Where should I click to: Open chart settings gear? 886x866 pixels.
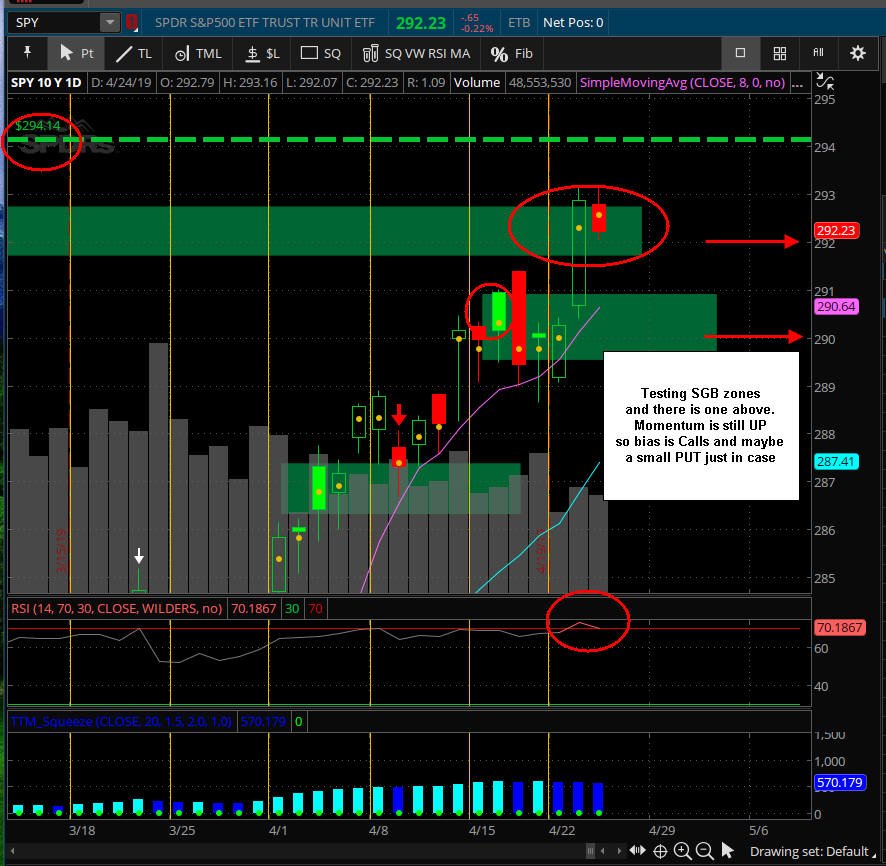[x=858, y=53]
